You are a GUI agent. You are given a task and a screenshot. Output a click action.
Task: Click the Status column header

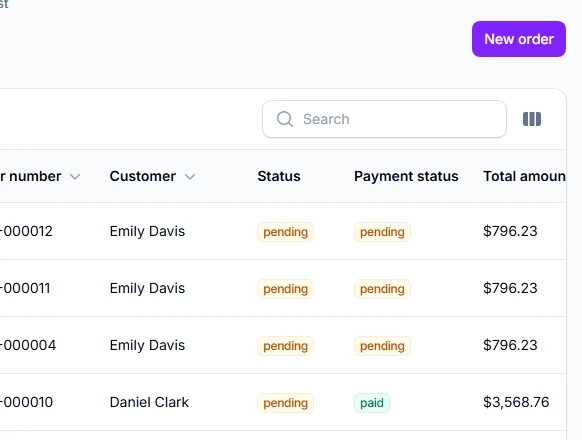279,176
